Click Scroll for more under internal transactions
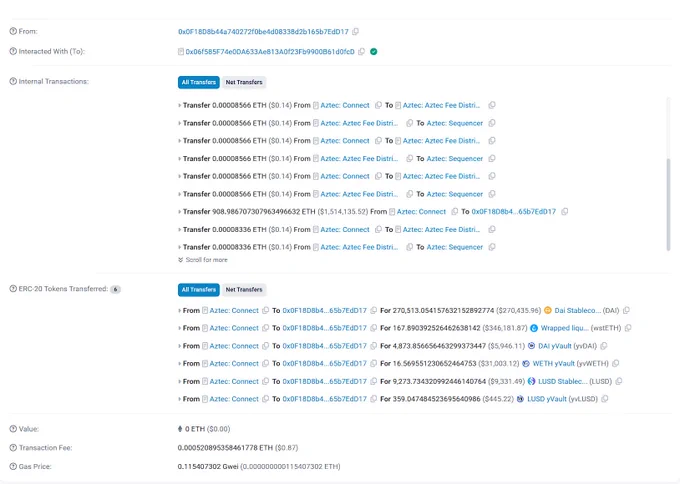Image resolution: width=680 pixels, height=484 pixels. click(203, 260)
